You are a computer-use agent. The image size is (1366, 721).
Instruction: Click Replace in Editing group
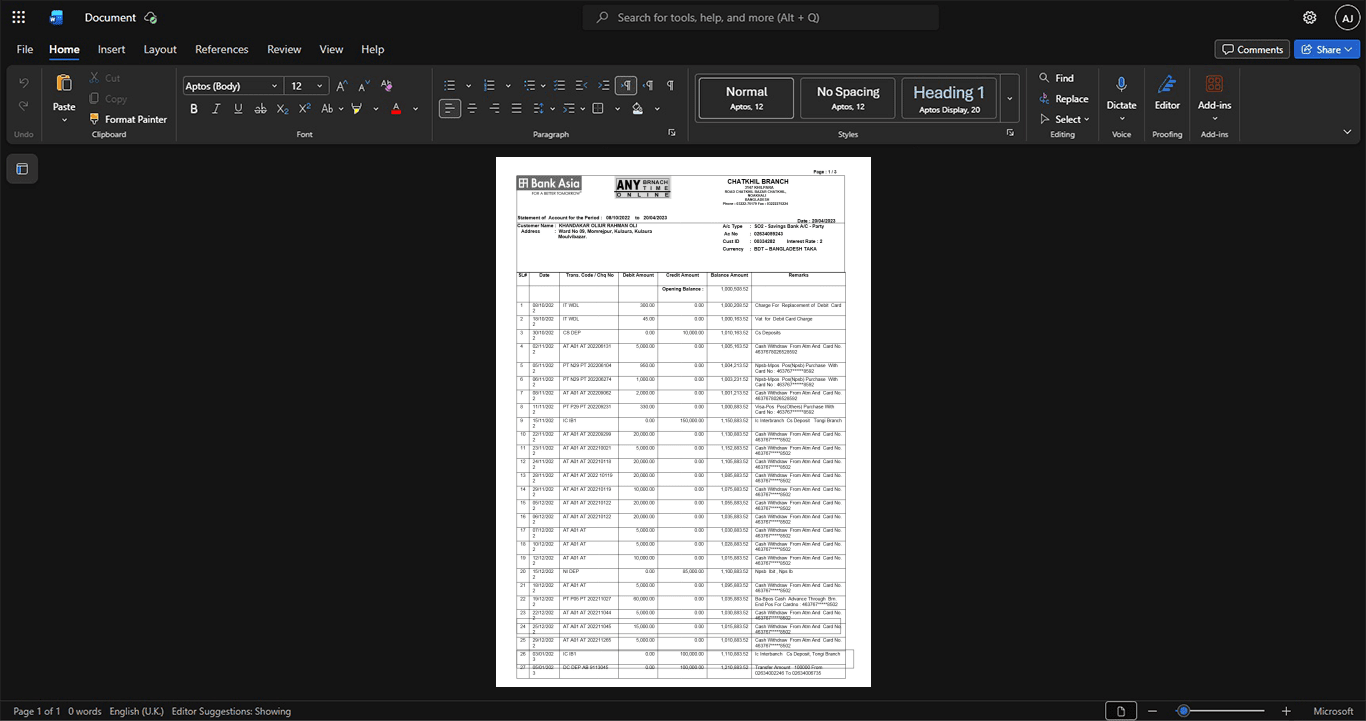point(1063,99)
